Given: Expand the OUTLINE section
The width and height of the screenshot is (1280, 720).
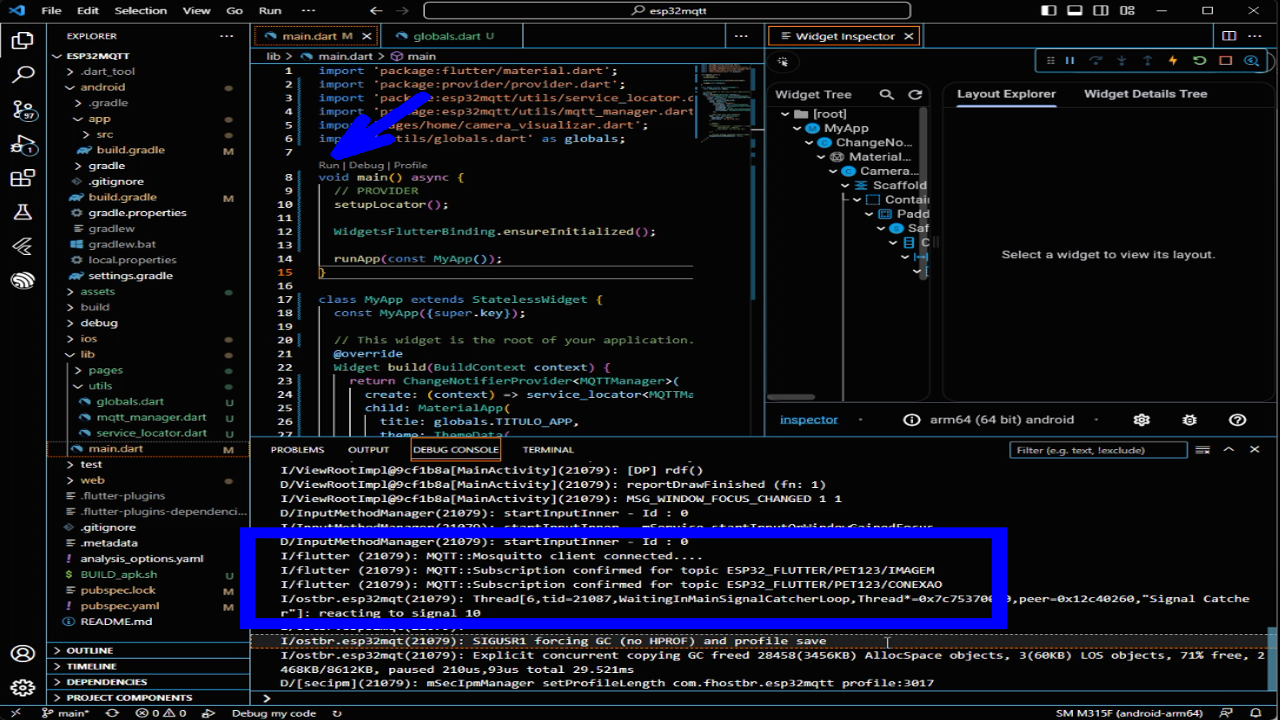Looking at the screenshot, I should [89, 651].
